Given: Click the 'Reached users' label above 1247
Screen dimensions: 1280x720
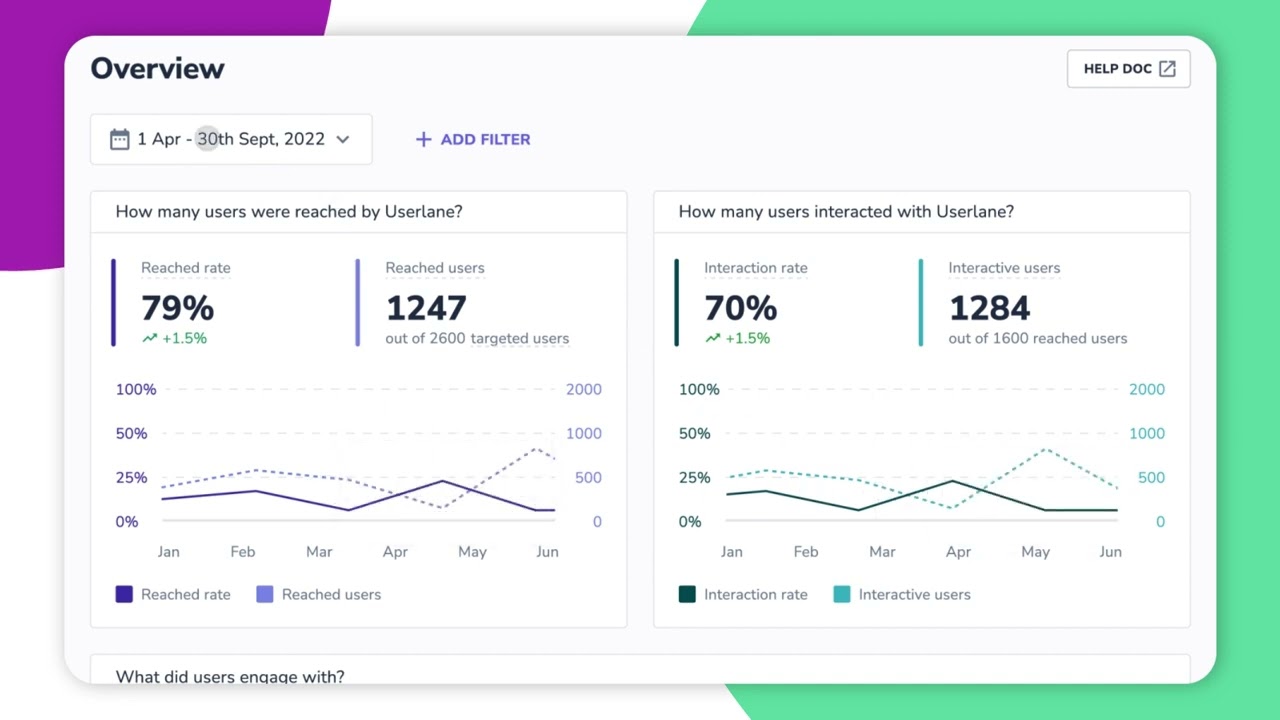Looking at the screenshot, I should pyautogui.click(x=435, y=268).
